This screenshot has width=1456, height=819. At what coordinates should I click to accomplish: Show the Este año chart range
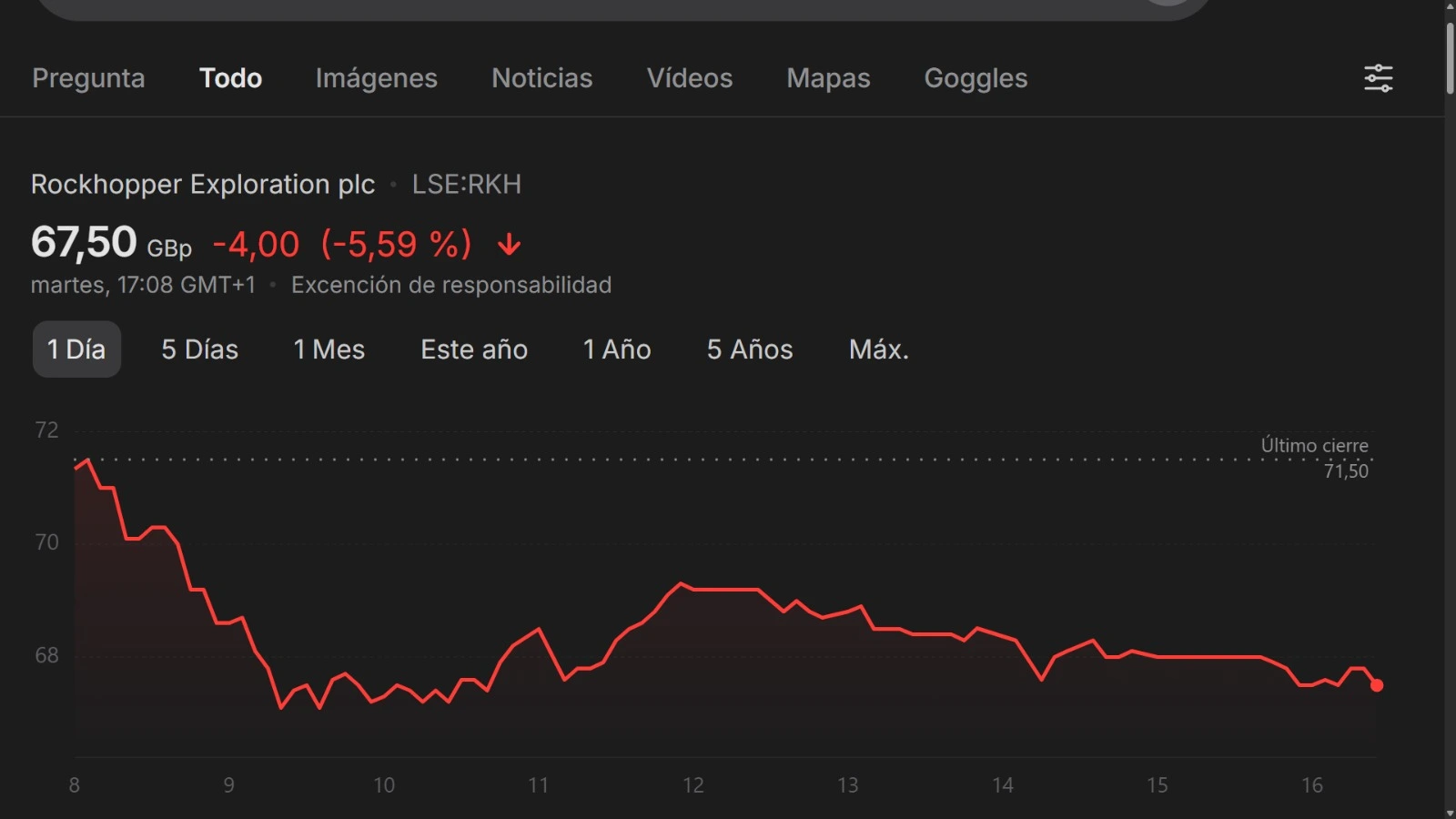tap(474, 349)
